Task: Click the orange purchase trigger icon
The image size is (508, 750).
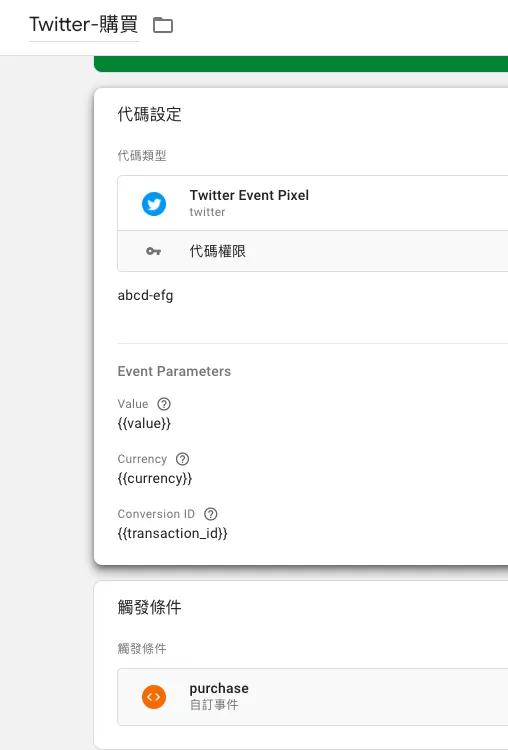Action: coord(154,696)
